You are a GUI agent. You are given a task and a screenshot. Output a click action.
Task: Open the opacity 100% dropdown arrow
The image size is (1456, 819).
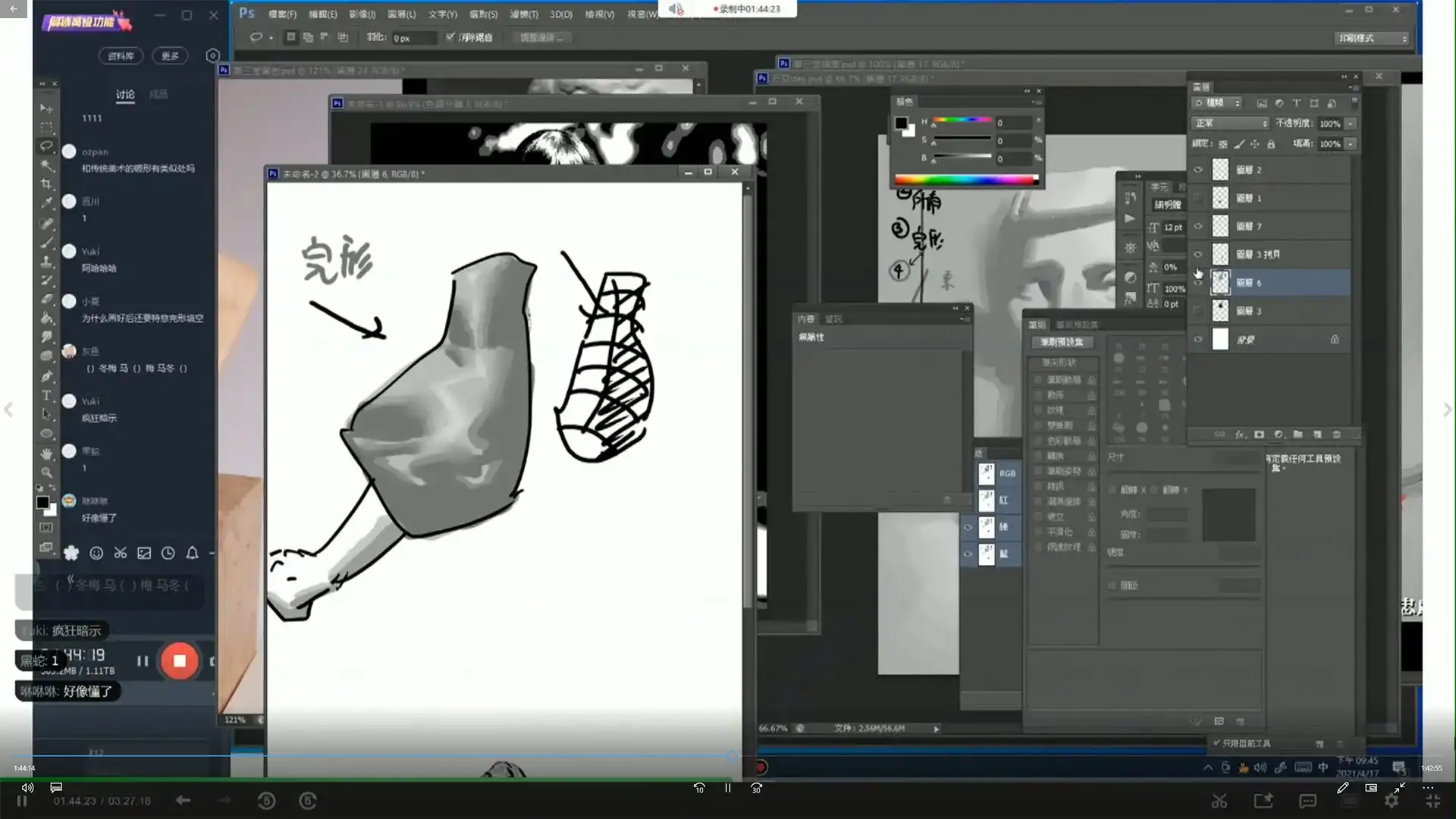click(1351, 124)
